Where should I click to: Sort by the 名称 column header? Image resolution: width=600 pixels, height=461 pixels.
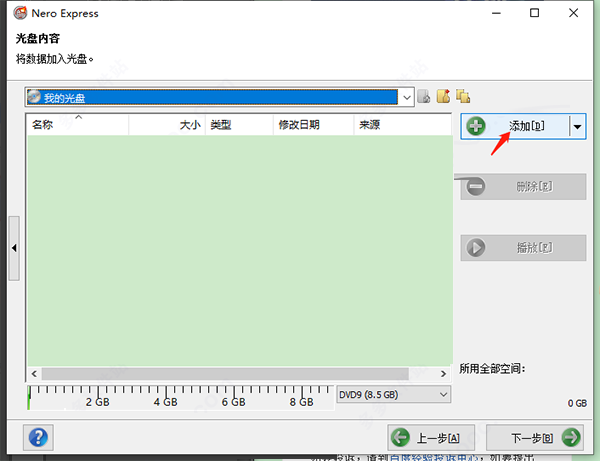click(78, 125)
